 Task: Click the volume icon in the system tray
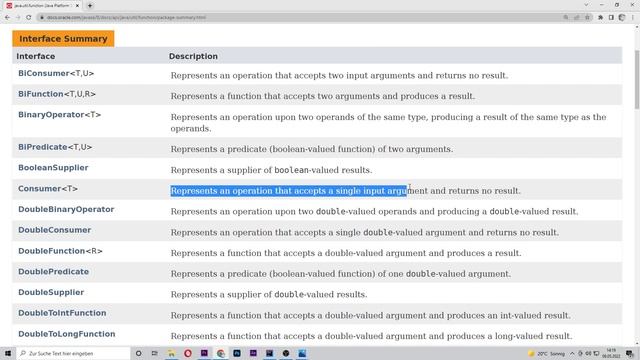[588, 353]
